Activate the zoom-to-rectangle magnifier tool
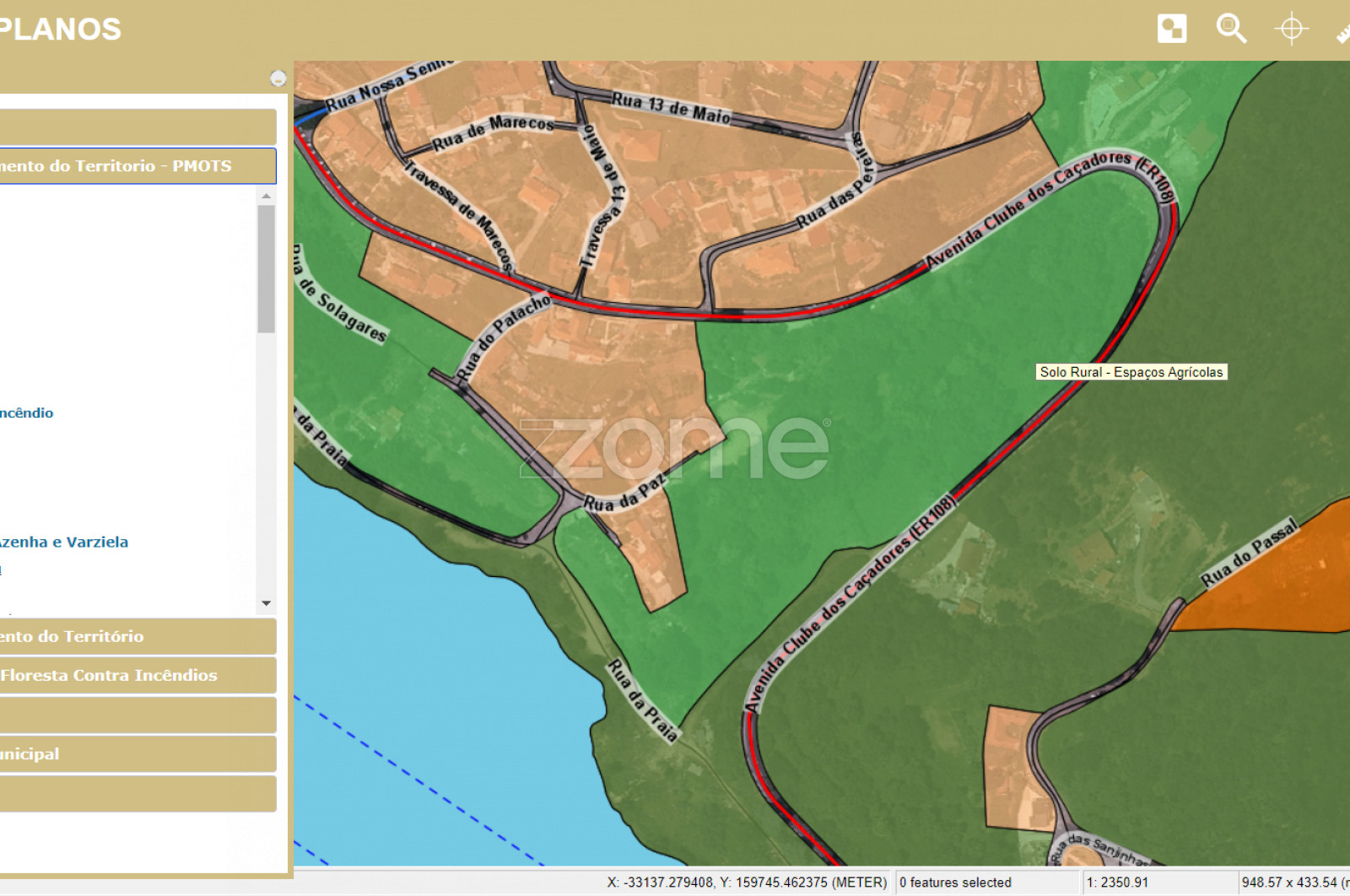Image resolution: width=1350 pixels, height=896 pixels. click(1230, 29)
